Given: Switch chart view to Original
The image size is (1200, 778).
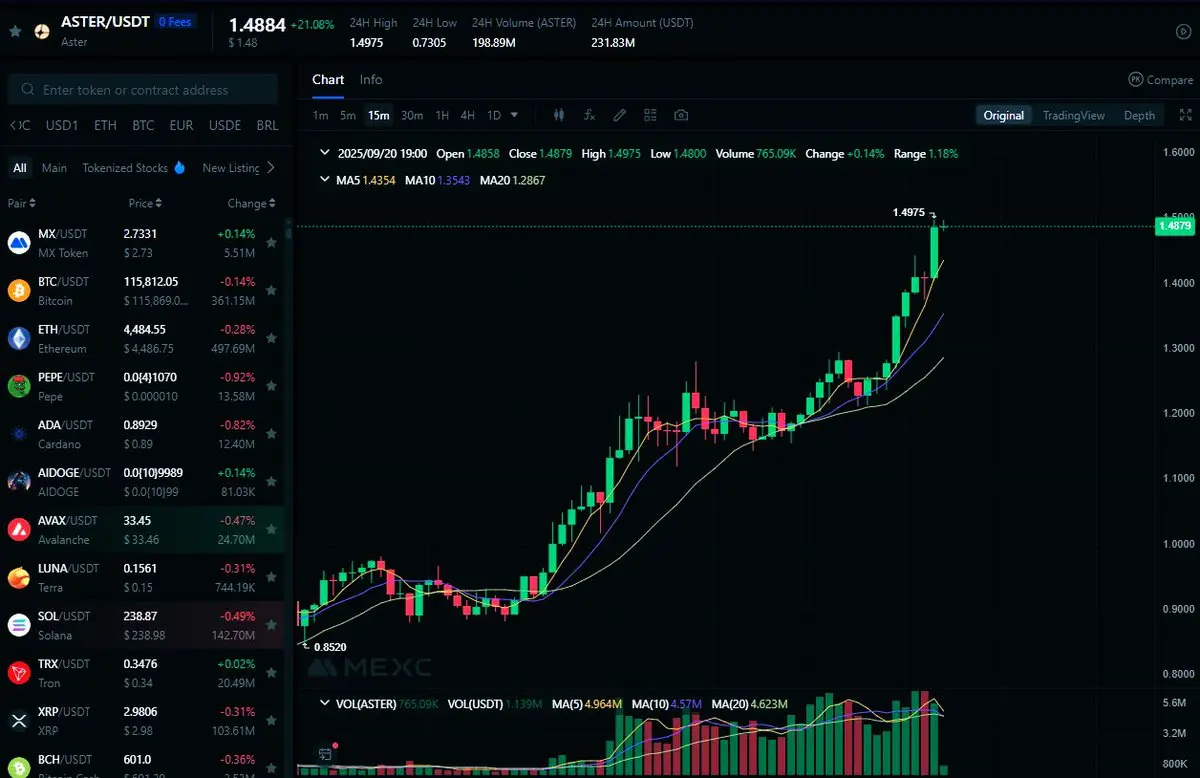Looking at the screenshot, I should [x=1003, y=115].
